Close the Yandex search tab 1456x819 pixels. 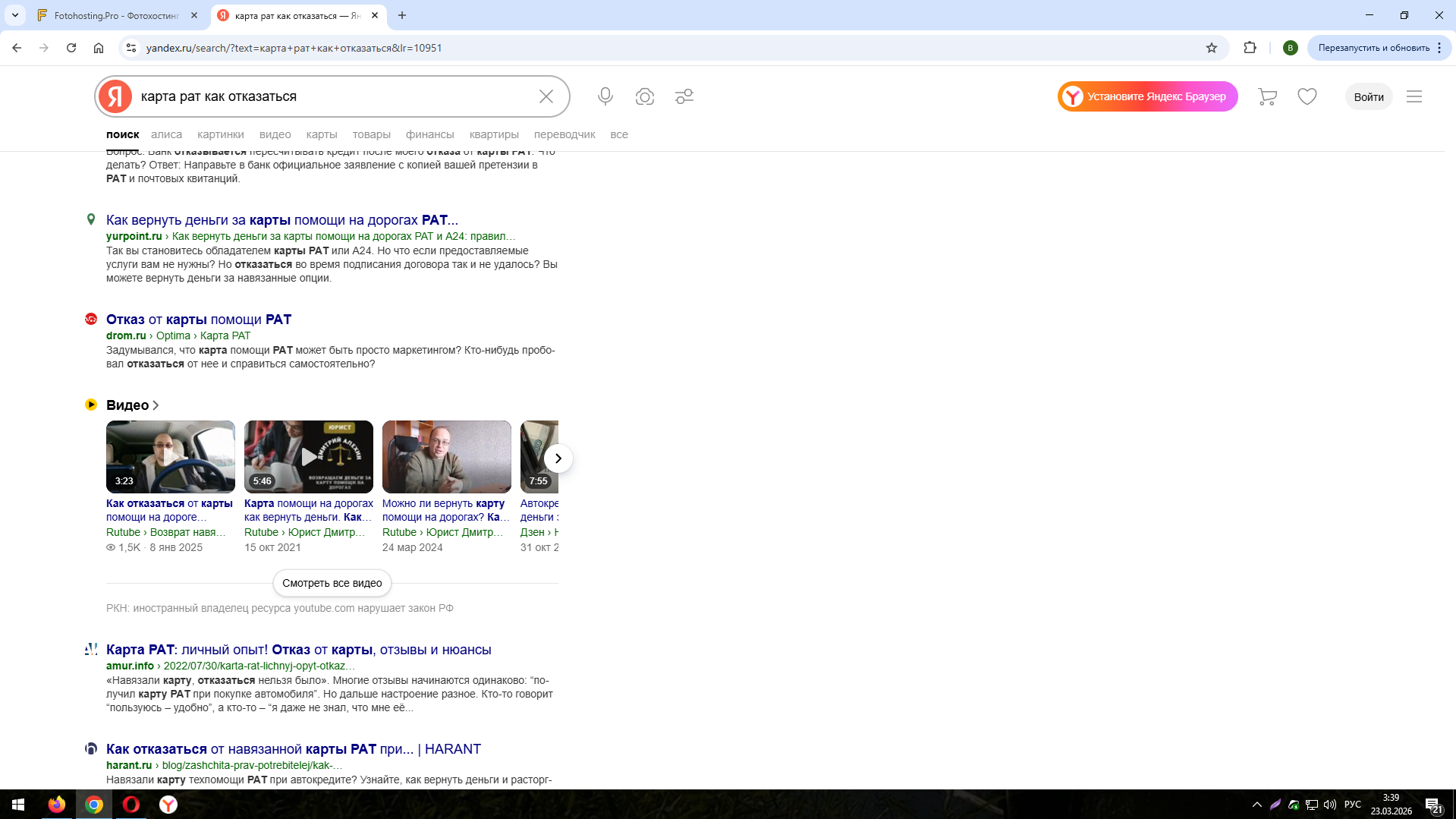click(375, 15)
